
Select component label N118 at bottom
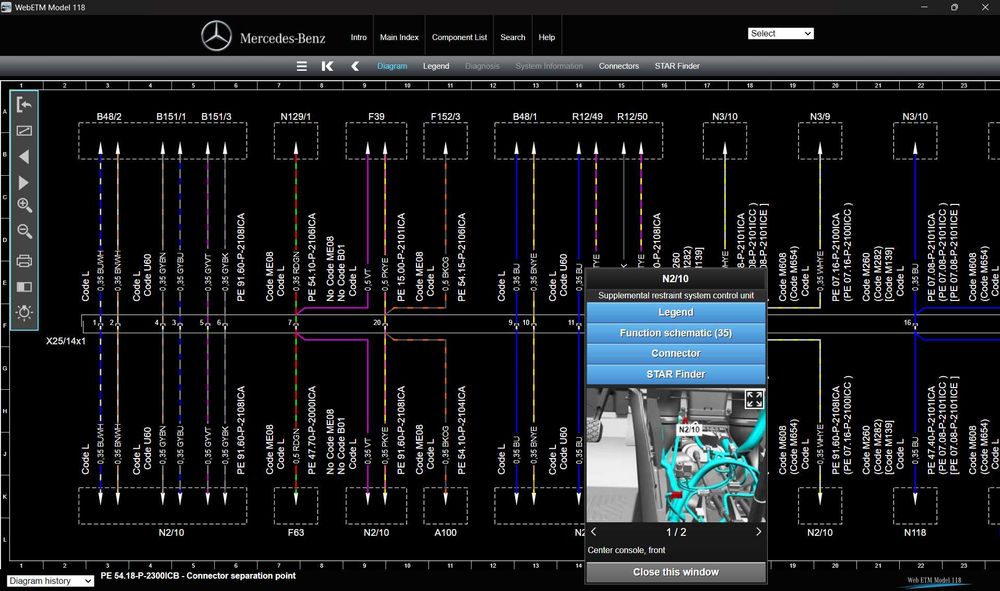(x=915, y=532)
